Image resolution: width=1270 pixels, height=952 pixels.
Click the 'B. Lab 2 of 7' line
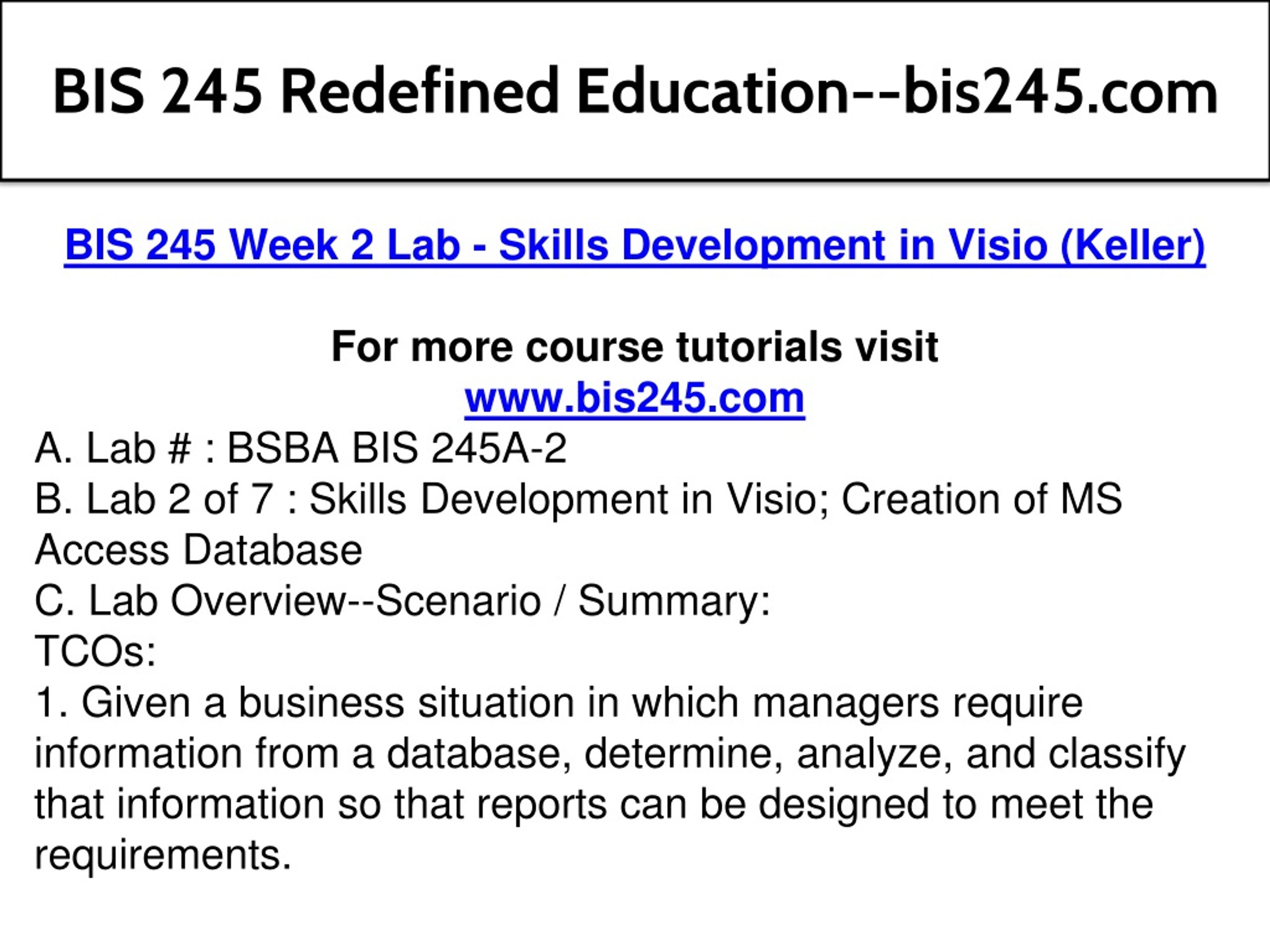578,500
